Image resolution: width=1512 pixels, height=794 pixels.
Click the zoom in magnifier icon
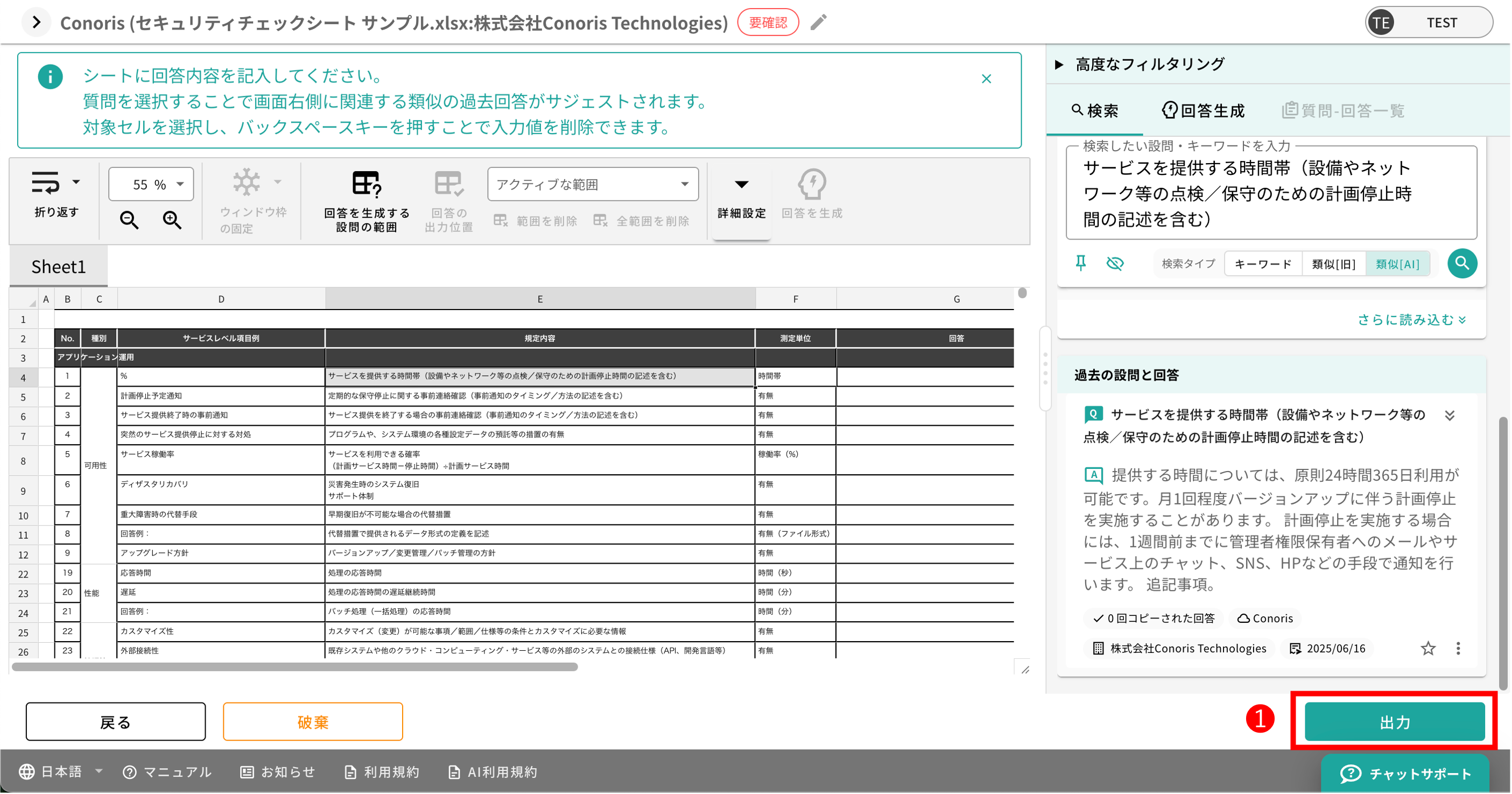(171, 220)
